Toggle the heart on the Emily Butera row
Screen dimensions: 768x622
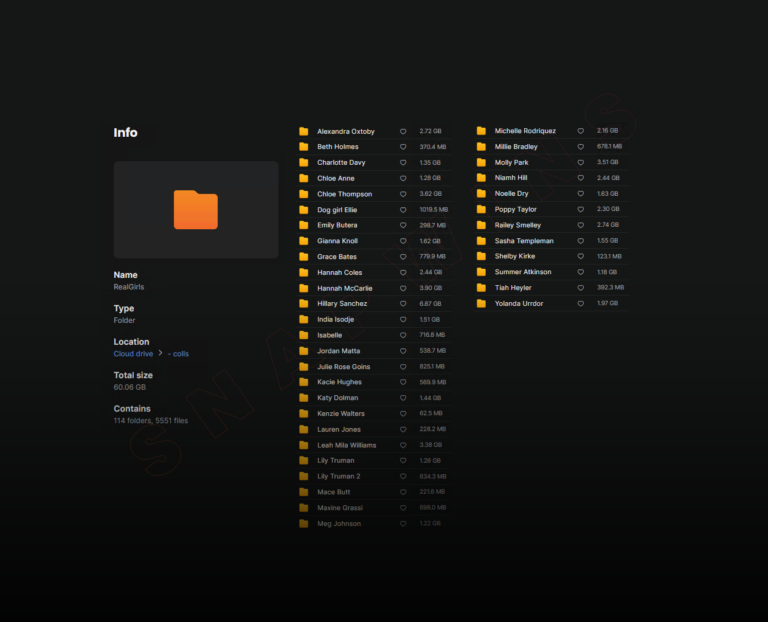[403, 225]
